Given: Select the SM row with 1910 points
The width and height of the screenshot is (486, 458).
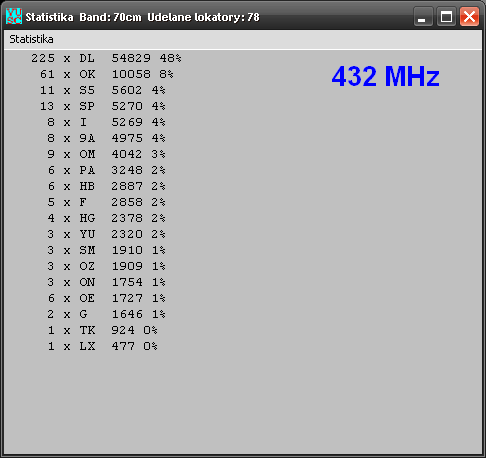Looking at the screenshot, I should [x=106, y=250].
